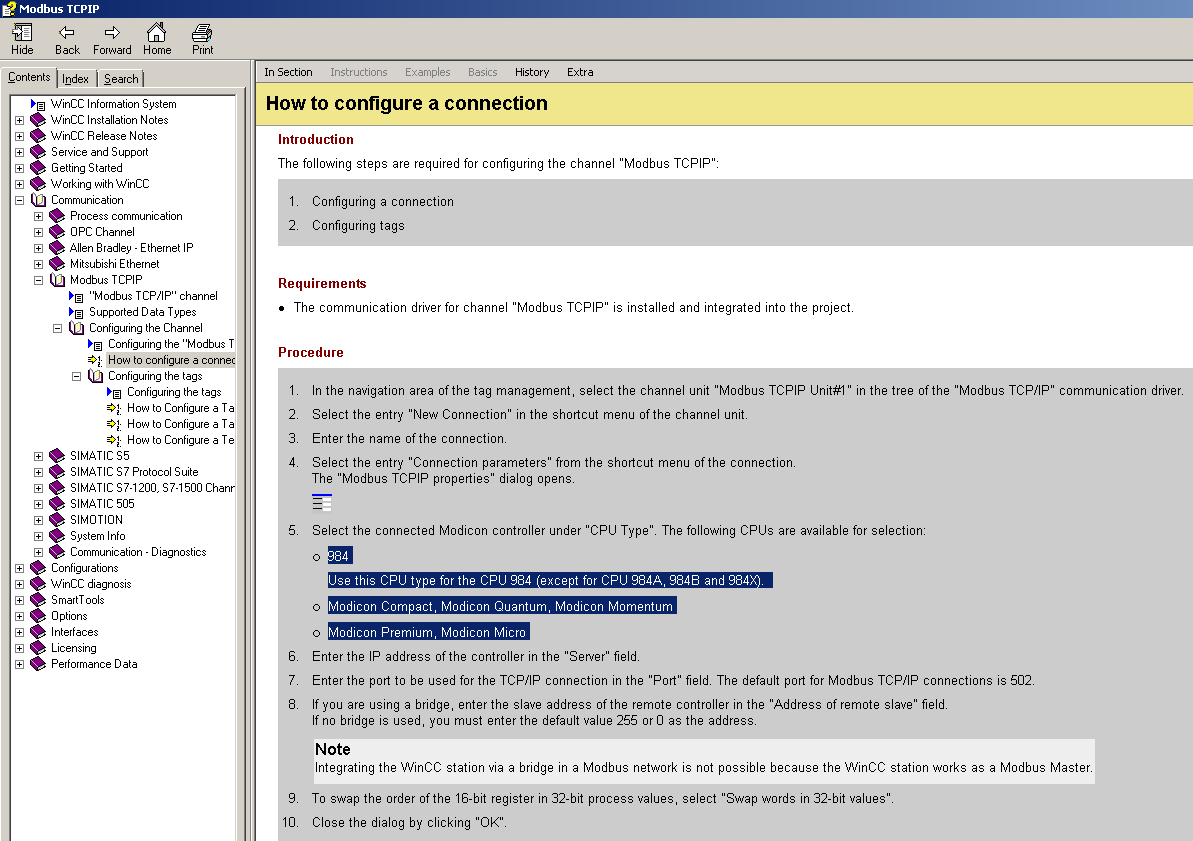Click the SmartTools book icon

pos(38,600)
